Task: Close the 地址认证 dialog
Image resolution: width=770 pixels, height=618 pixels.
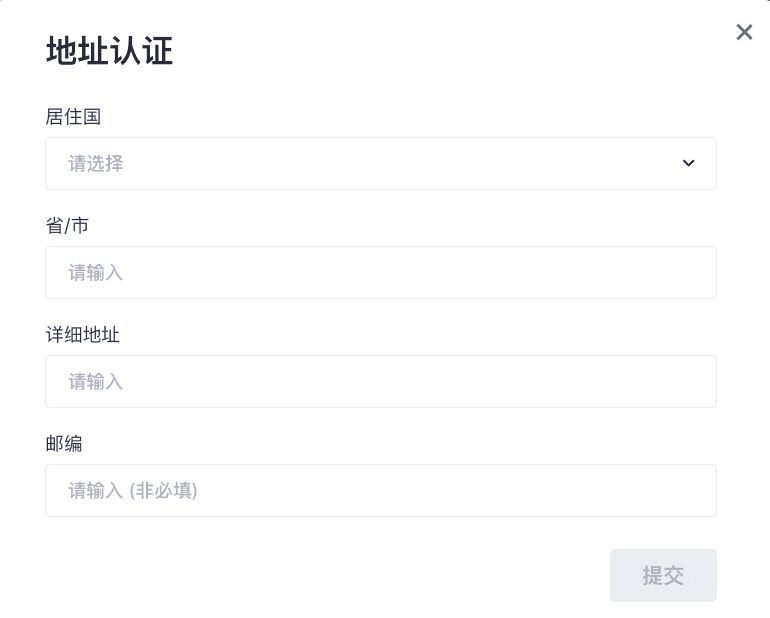Action: click(x=744, y=32)
